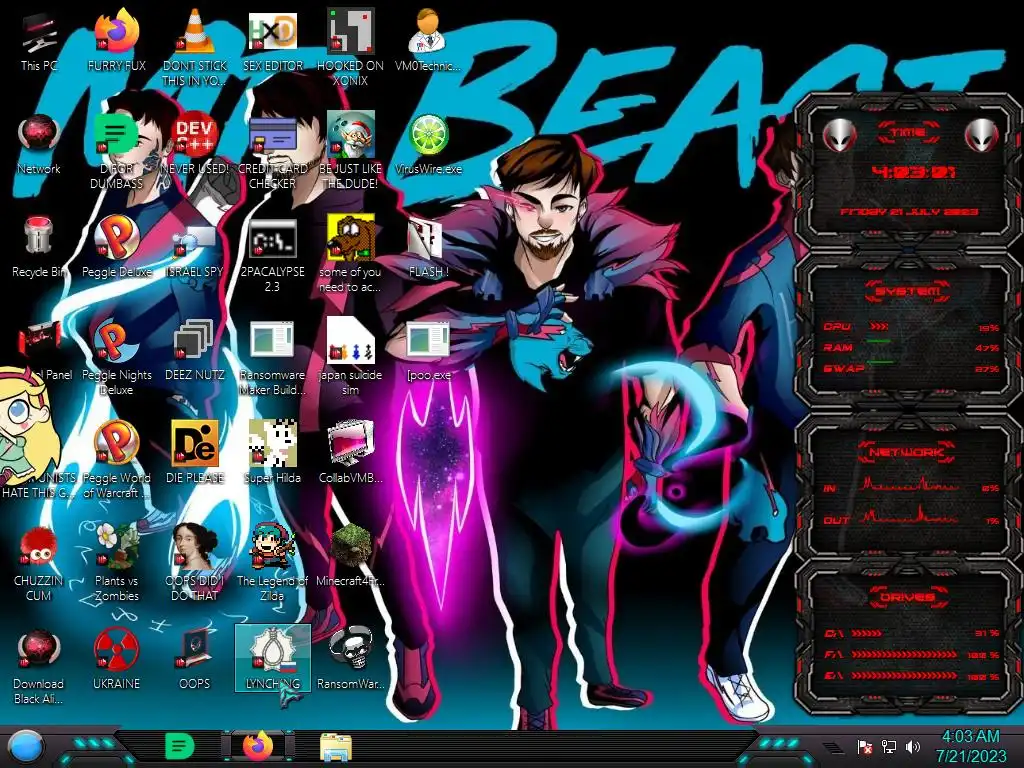Open 2PACALYPSE 2.3 console icon
1024x768 pixels.
tap(272, 253)
